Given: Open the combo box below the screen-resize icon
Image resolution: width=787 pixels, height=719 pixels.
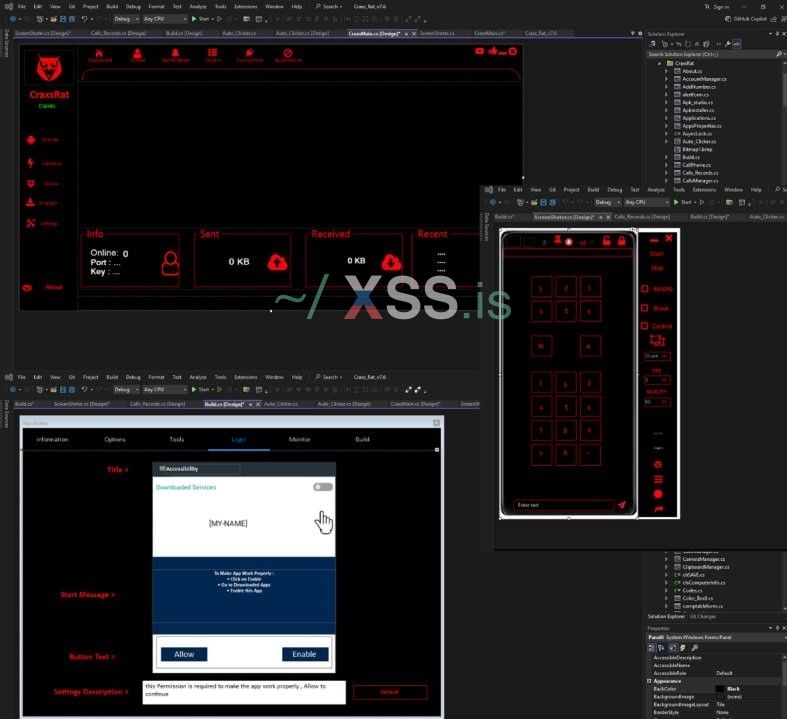Looking at the screenshot, I should click(657, 356).
